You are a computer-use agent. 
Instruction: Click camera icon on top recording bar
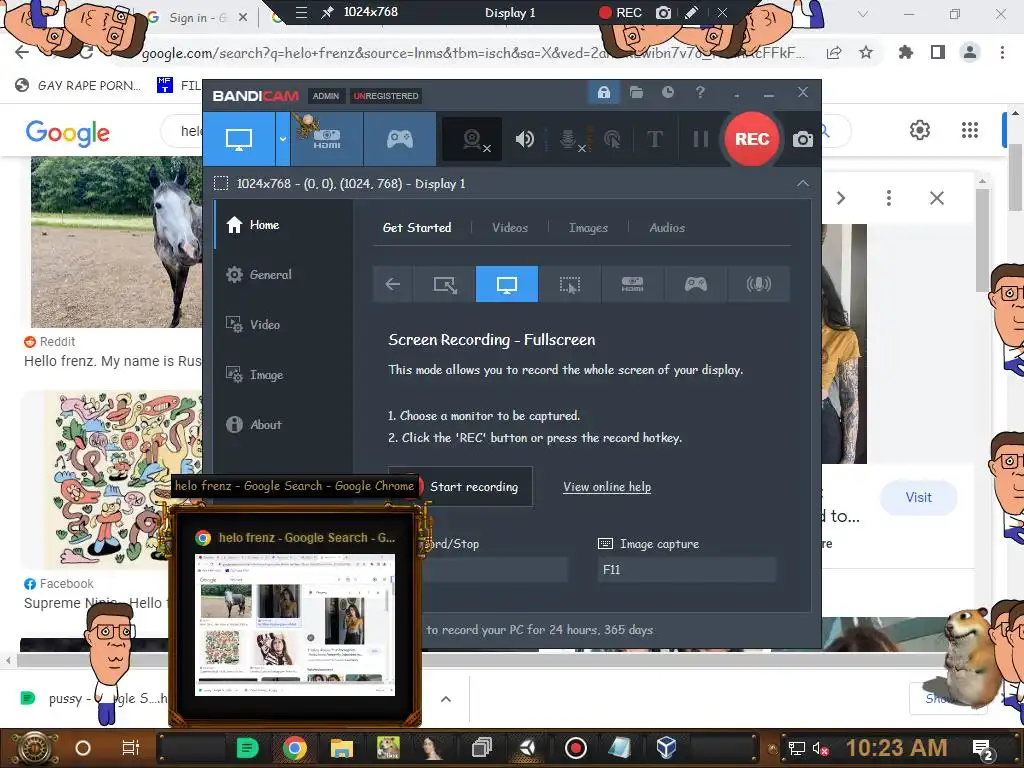663,12
